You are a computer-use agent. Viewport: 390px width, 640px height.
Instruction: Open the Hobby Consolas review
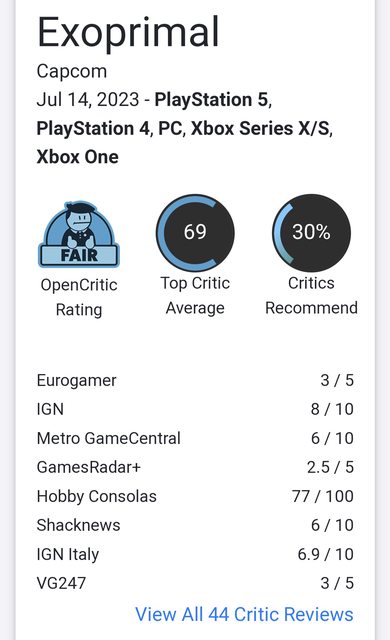[x=195, y=496]
